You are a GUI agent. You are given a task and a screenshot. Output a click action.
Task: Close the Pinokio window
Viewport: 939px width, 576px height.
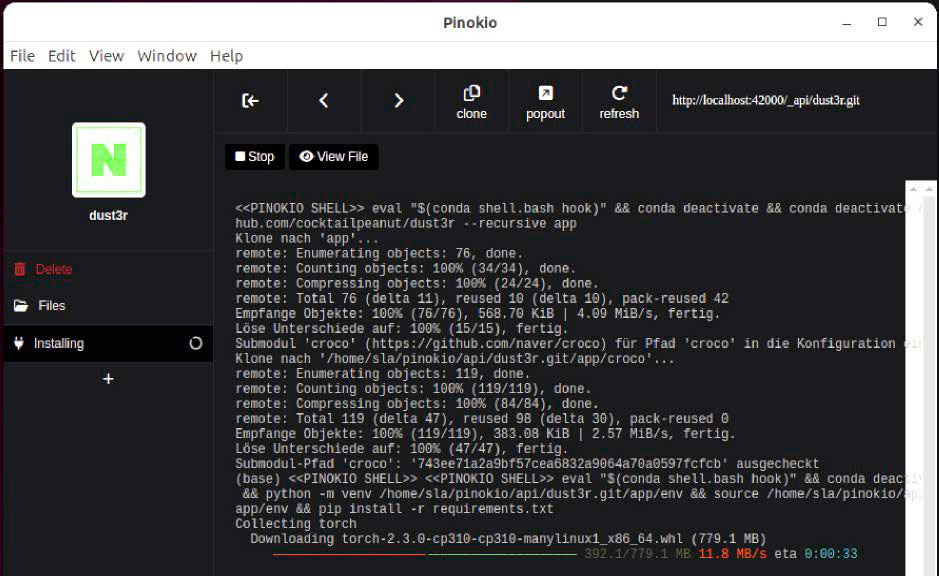918,22
